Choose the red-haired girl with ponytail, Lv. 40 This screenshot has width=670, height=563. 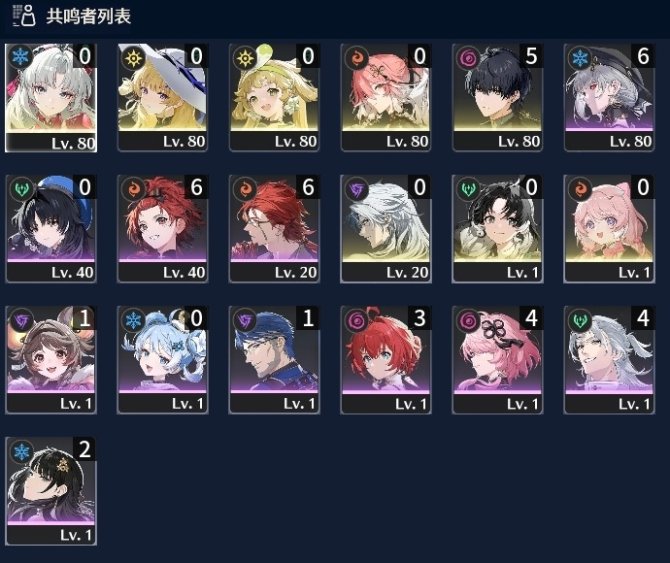click(x=162, y=229)
